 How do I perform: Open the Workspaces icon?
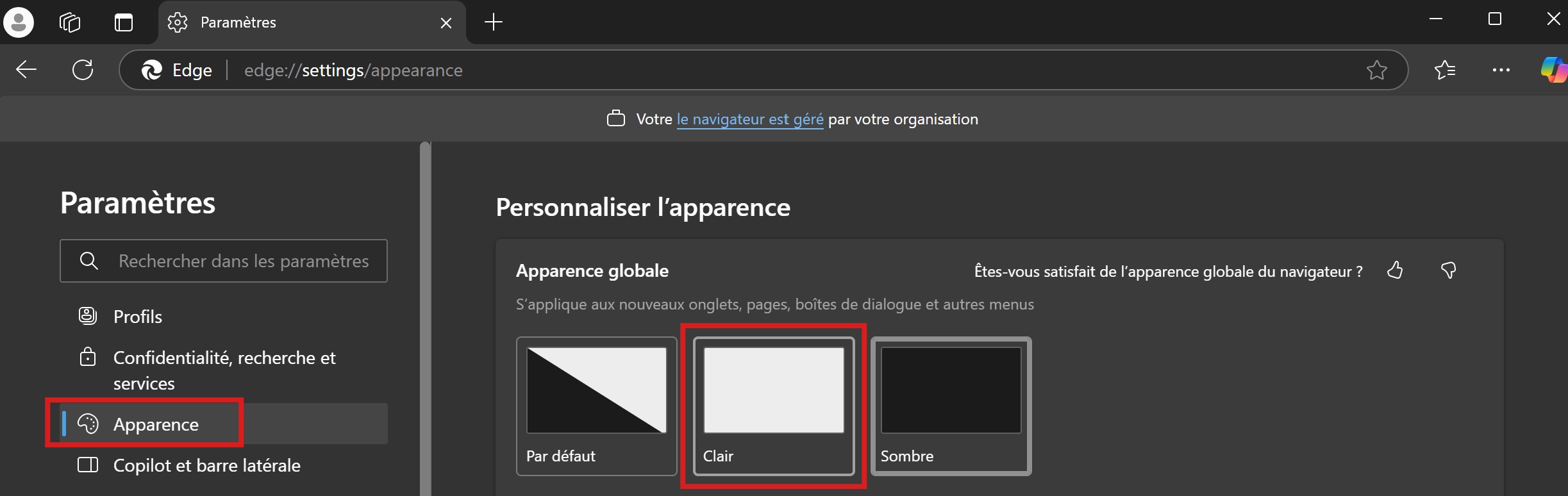coord(70,22)
